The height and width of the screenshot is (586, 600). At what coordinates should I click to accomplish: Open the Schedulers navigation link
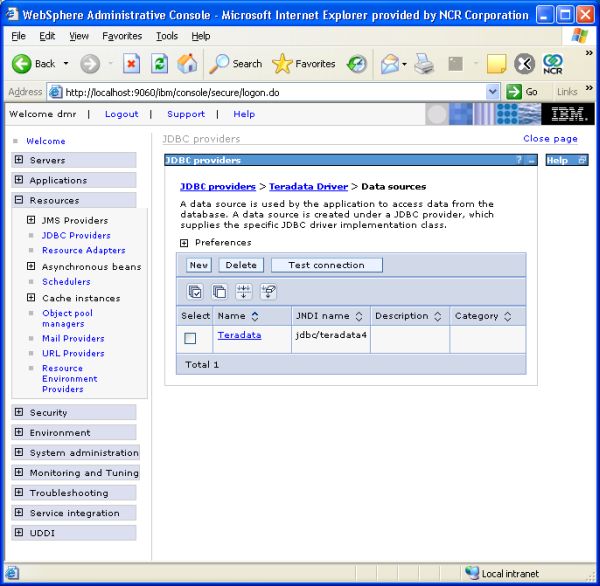tap(66, 281)
